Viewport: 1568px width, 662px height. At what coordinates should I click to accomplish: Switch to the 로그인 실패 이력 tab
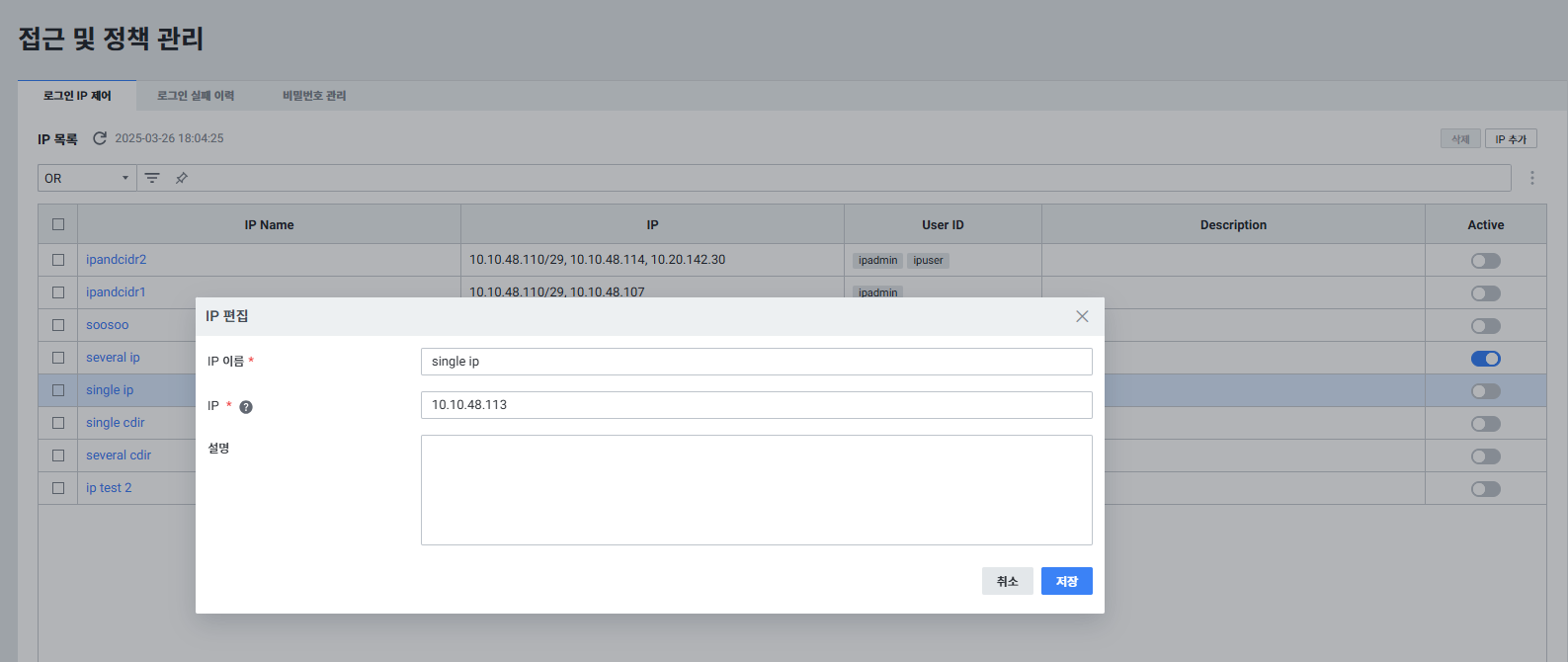196,96
